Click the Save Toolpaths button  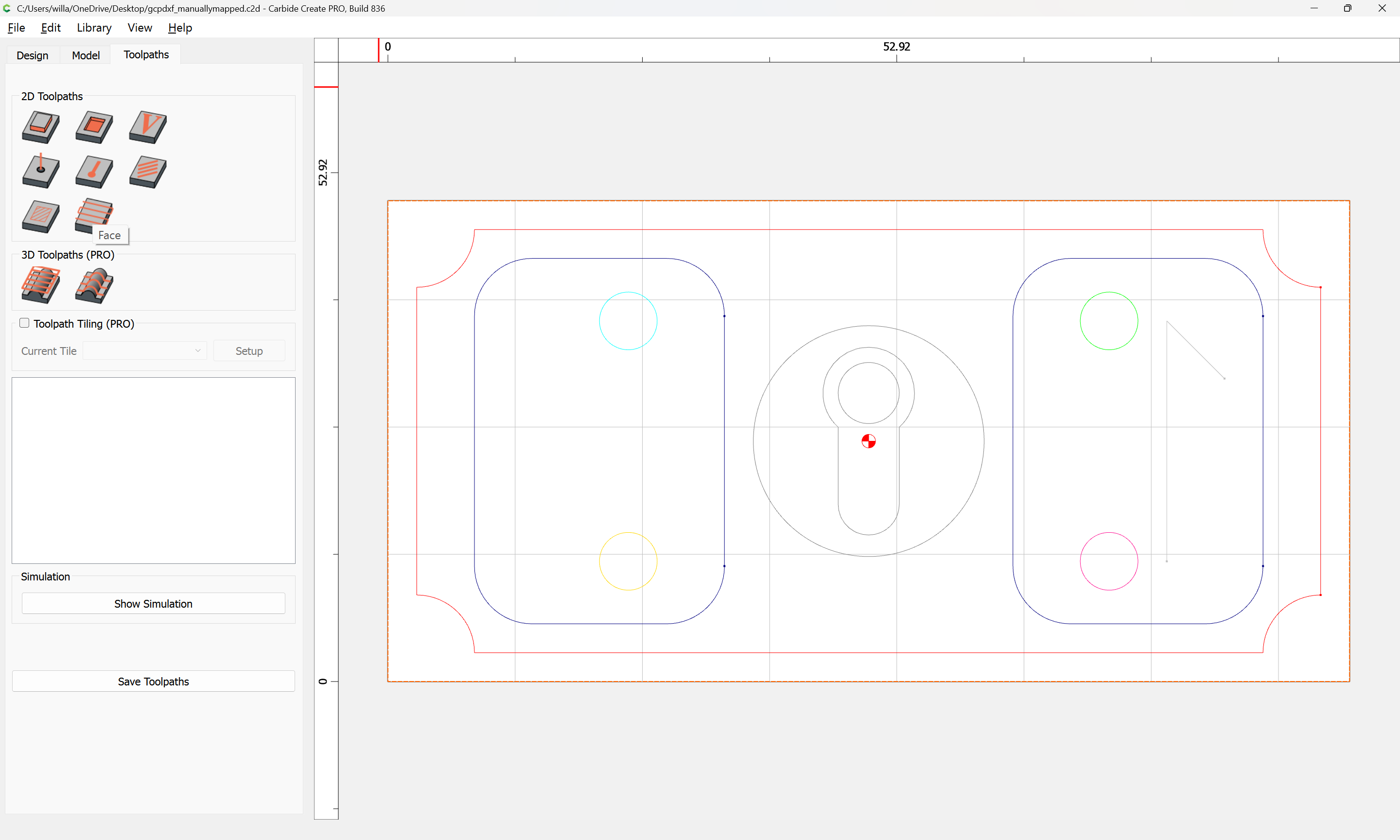(x=153, y=681)
